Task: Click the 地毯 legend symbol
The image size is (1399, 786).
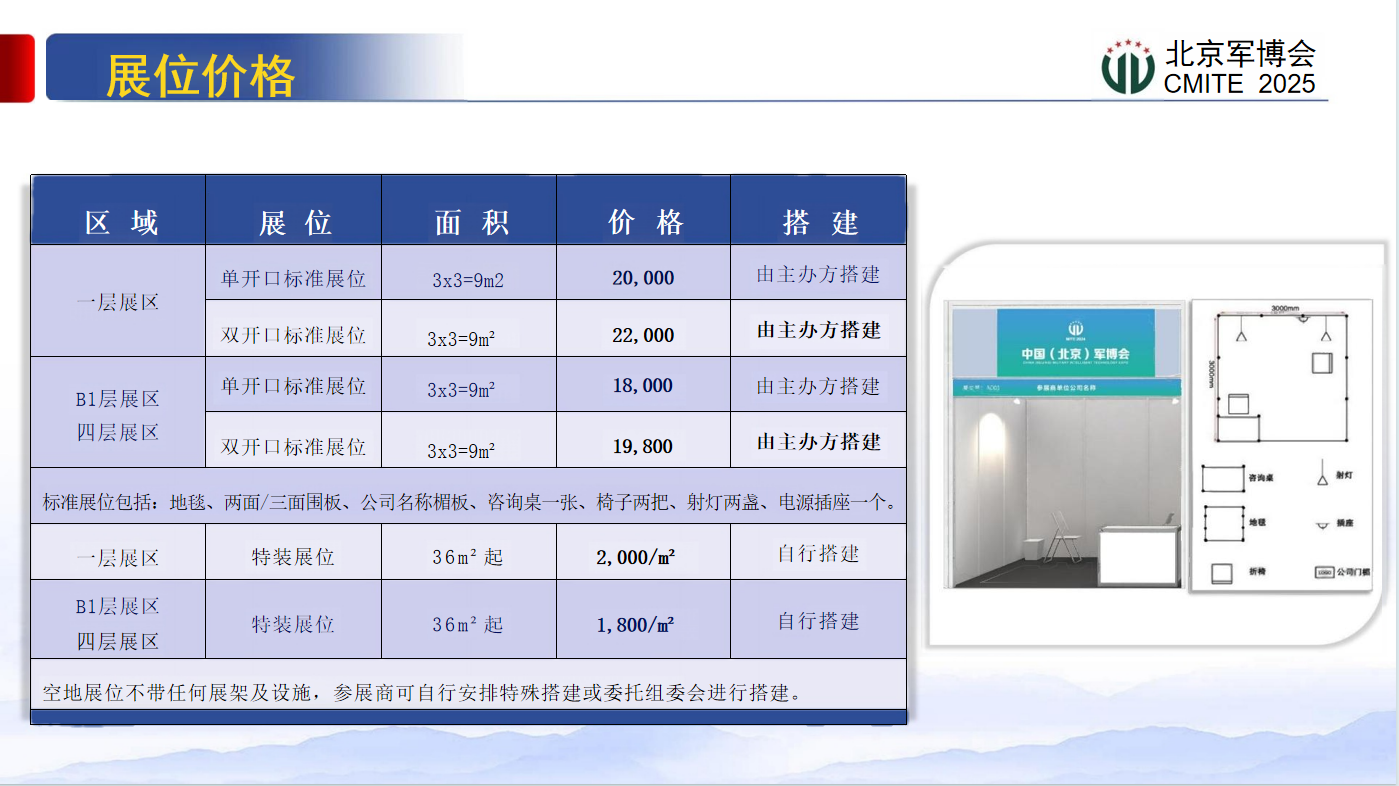Action: point(1223,522)
